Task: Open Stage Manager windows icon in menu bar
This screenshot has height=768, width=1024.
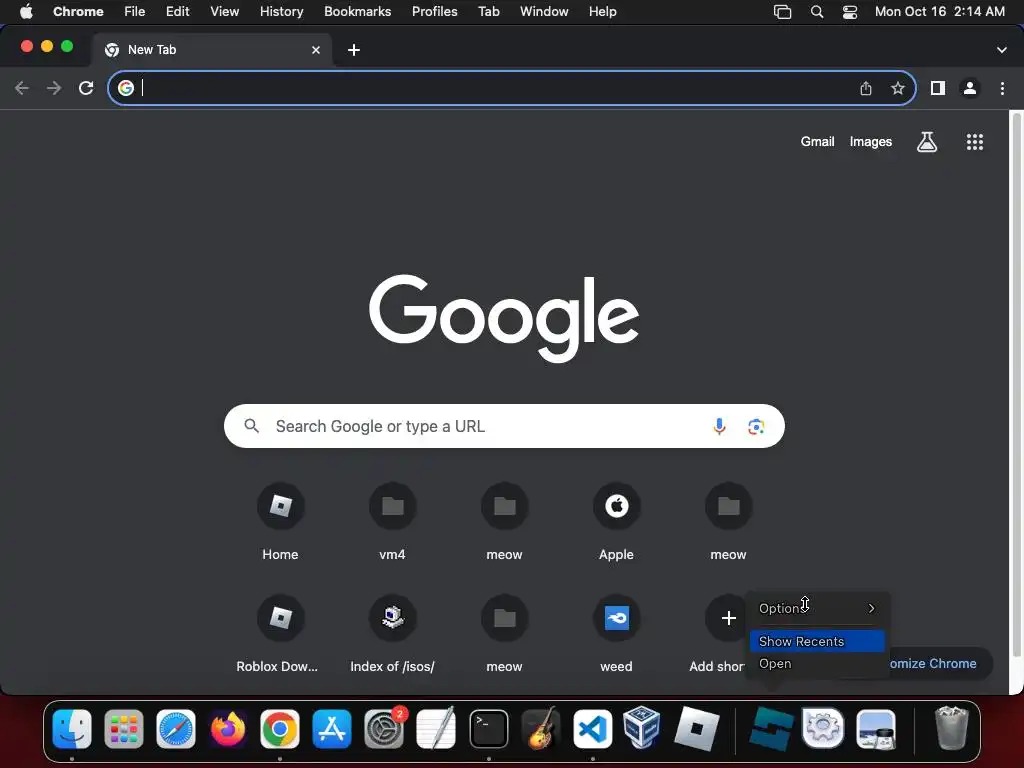Action: (782, 12)
